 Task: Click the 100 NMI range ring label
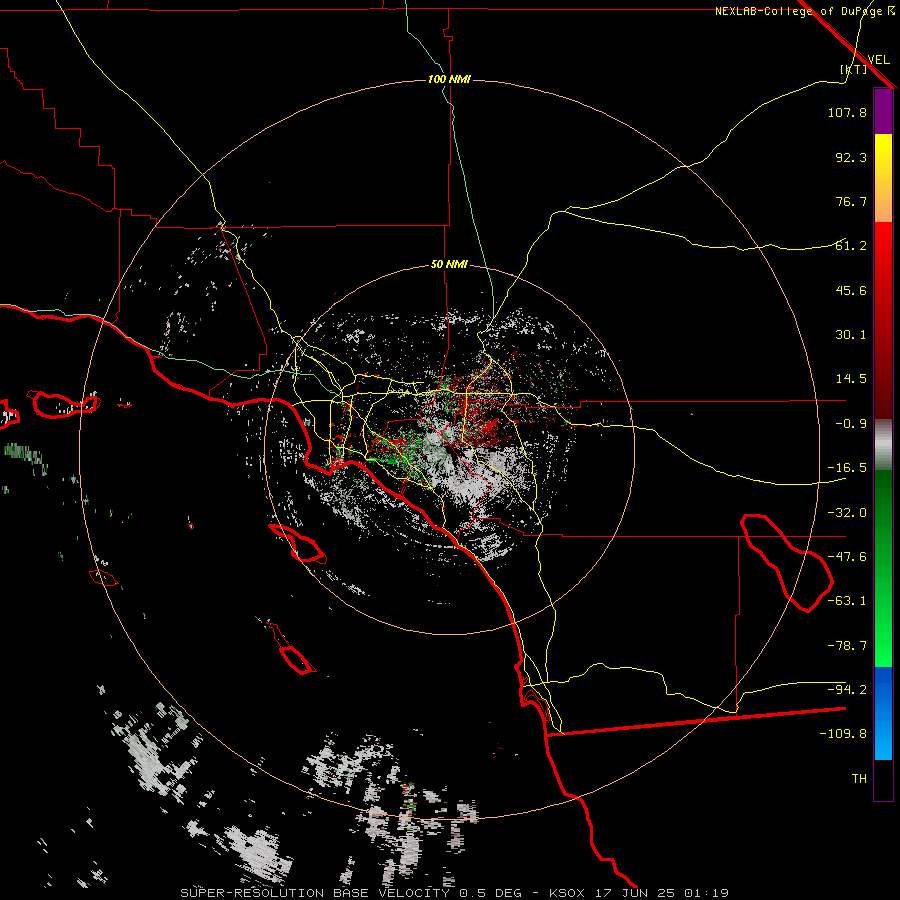(x=449, y=79)
